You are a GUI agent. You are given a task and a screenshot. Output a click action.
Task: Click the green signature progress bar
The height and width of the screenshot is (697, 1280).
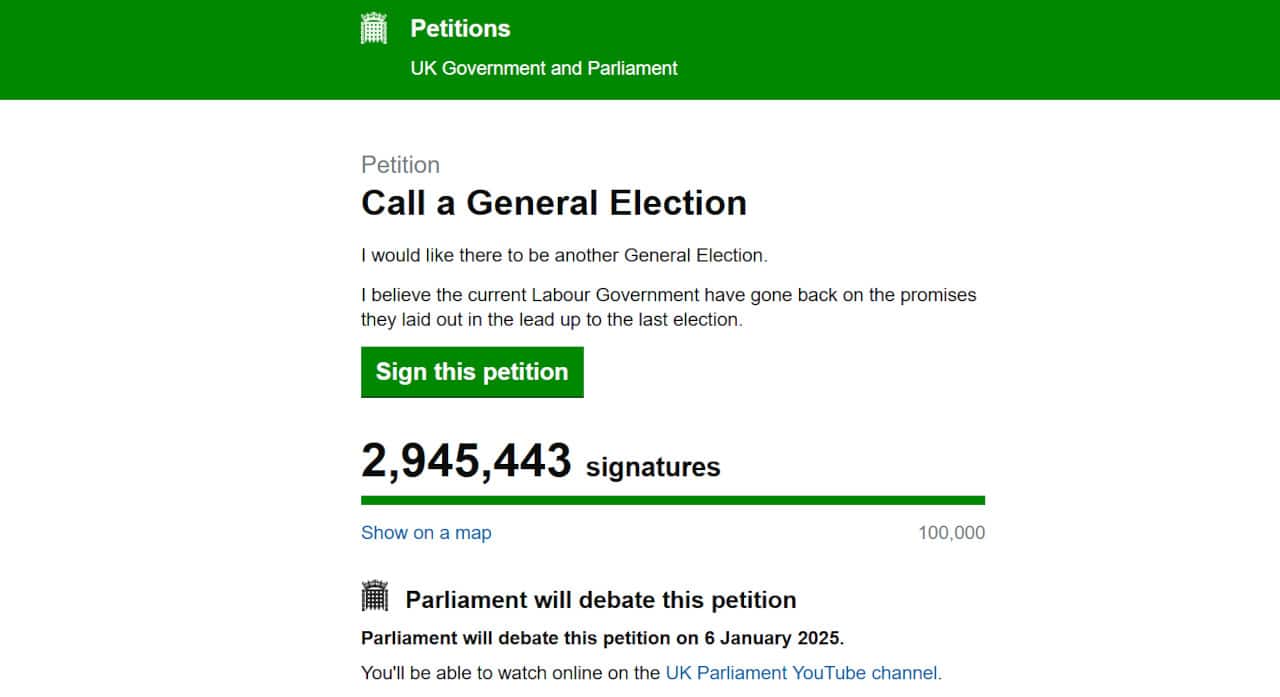[672, 500]
